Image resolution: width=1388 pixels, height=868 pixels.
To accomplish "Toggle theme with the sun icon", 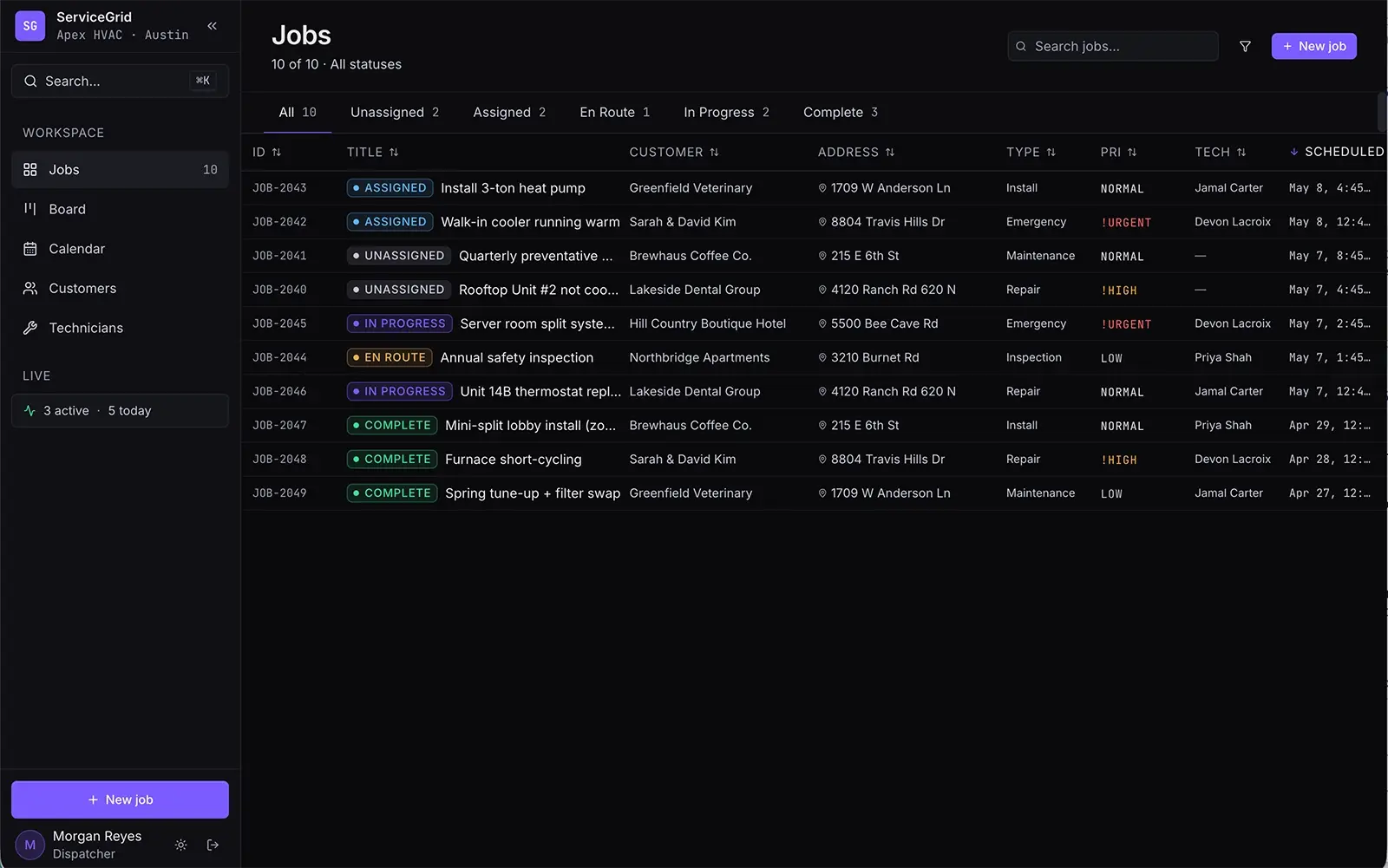I will point(180,845).
